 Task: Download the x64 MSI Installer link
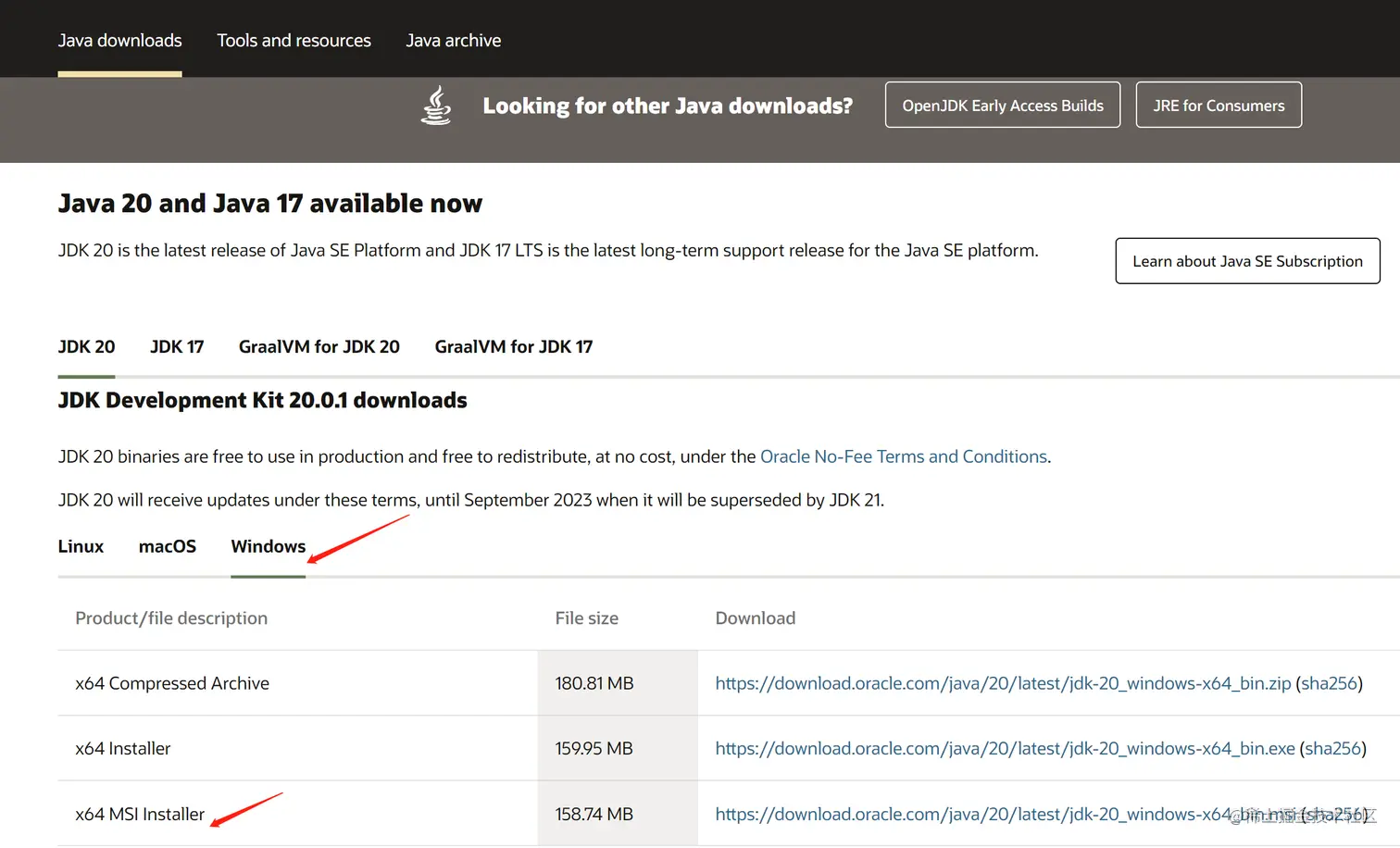pyautogui.click(x=1005, y=815)
